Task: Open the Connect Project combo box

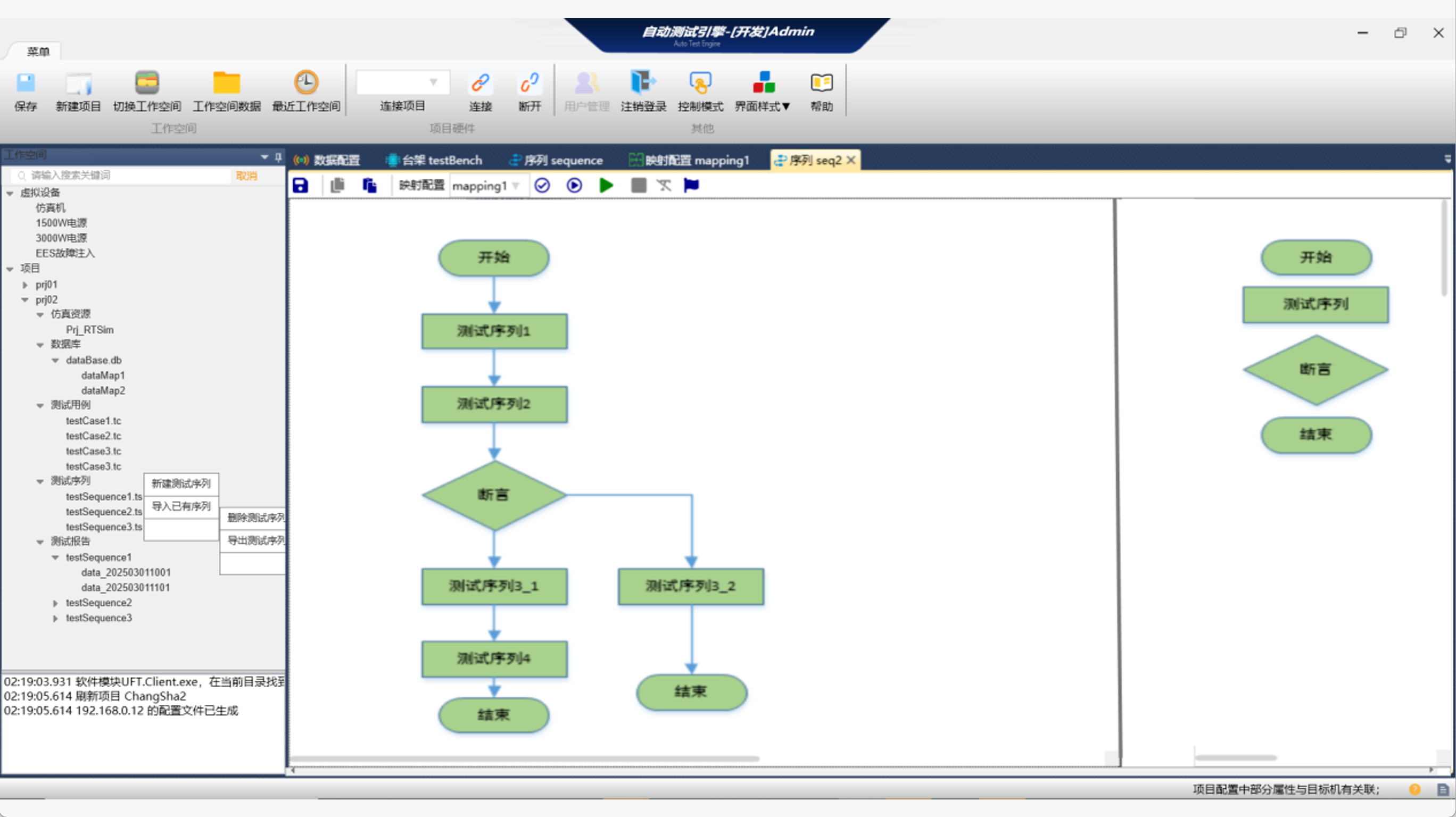Action: click(x=403, y=82)
